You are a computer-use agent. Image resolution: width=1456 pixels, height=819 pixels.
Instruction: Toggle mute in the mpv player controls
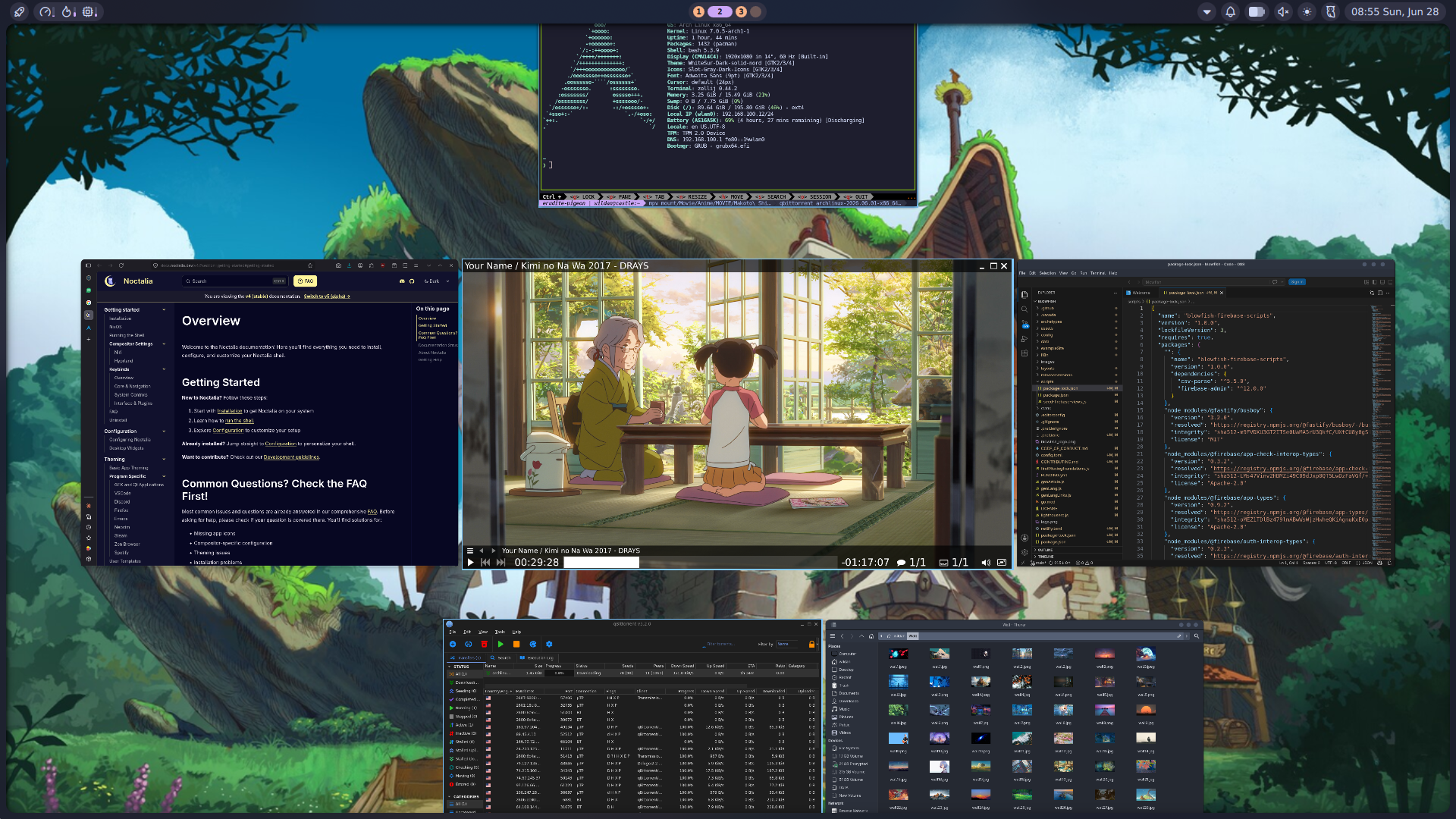point(986,562)
